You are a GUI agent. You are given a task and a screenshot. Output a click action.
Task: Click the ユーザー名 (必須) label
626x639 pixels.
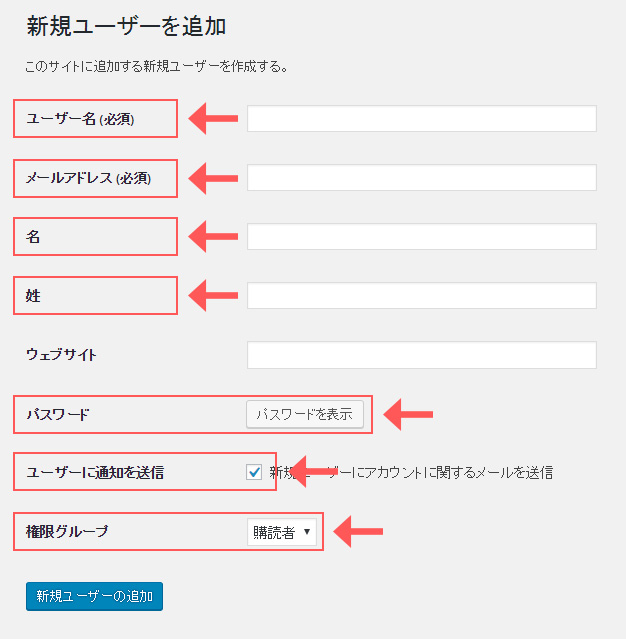tap(80, 119)
